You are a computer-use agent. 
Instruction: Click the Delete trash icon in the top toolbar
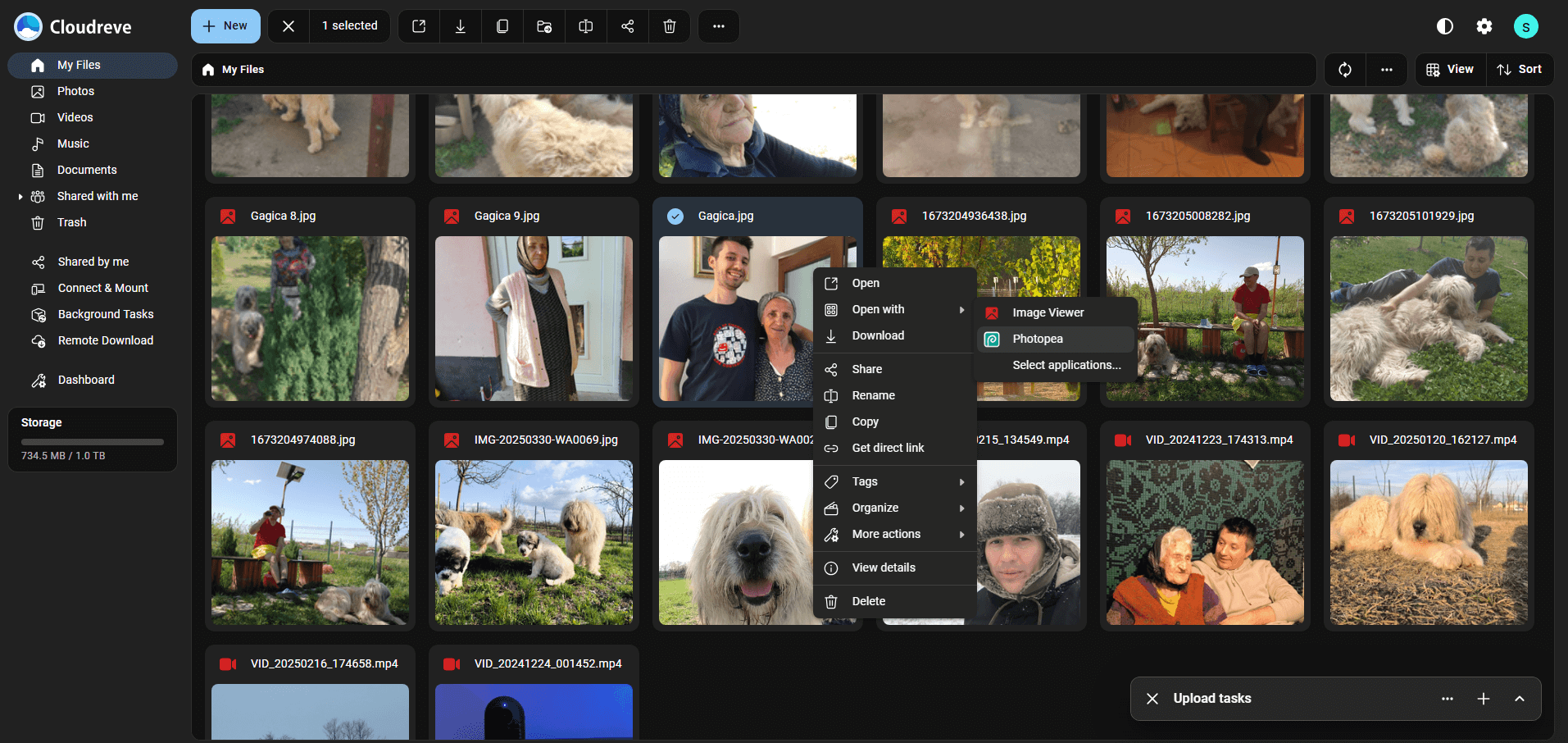670,26
